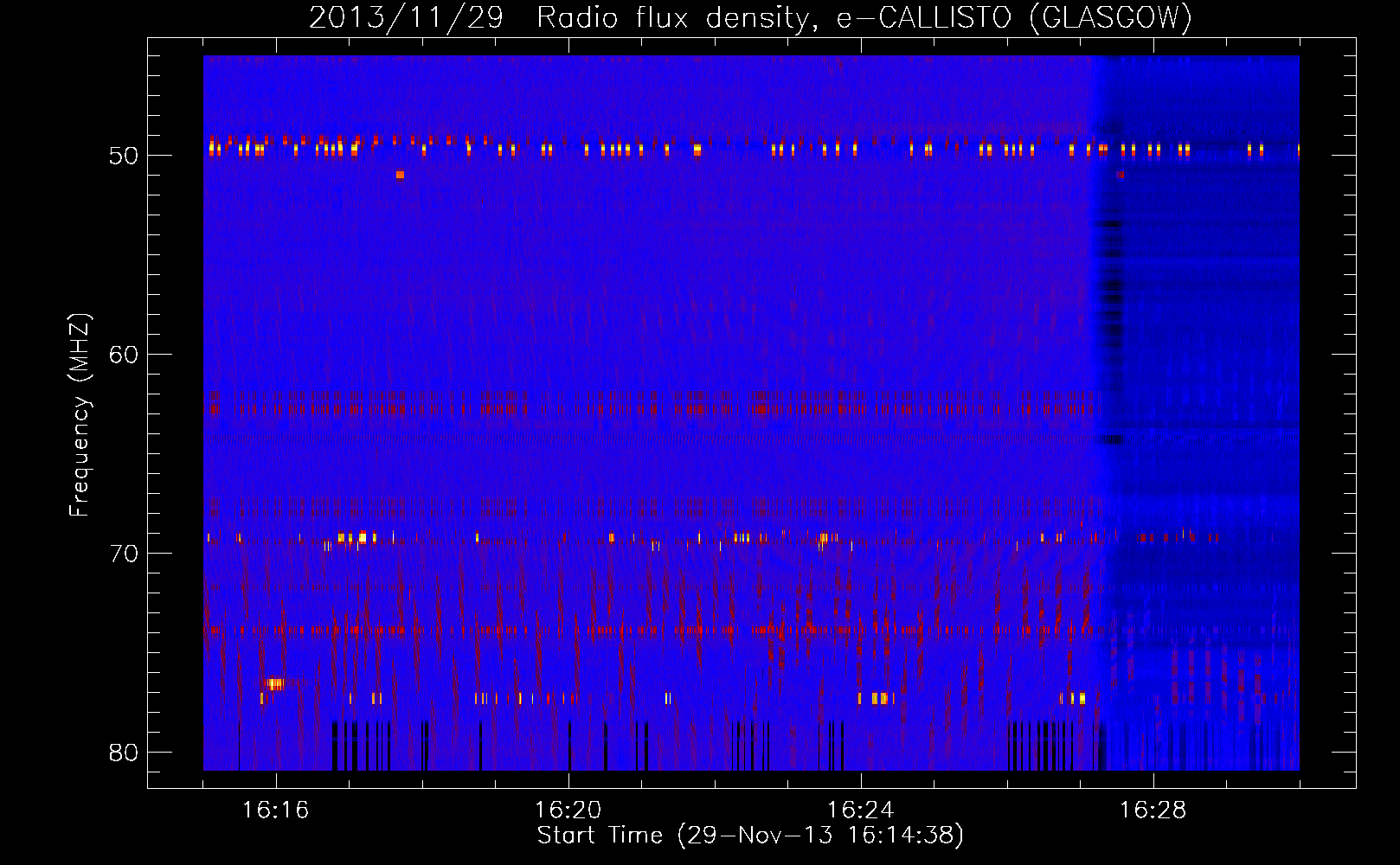This screenshot has width=1400, height=865.
Task: Click the "Start Time (29-Nov-13 16:14:38)" label
Action: click(750, 836)
